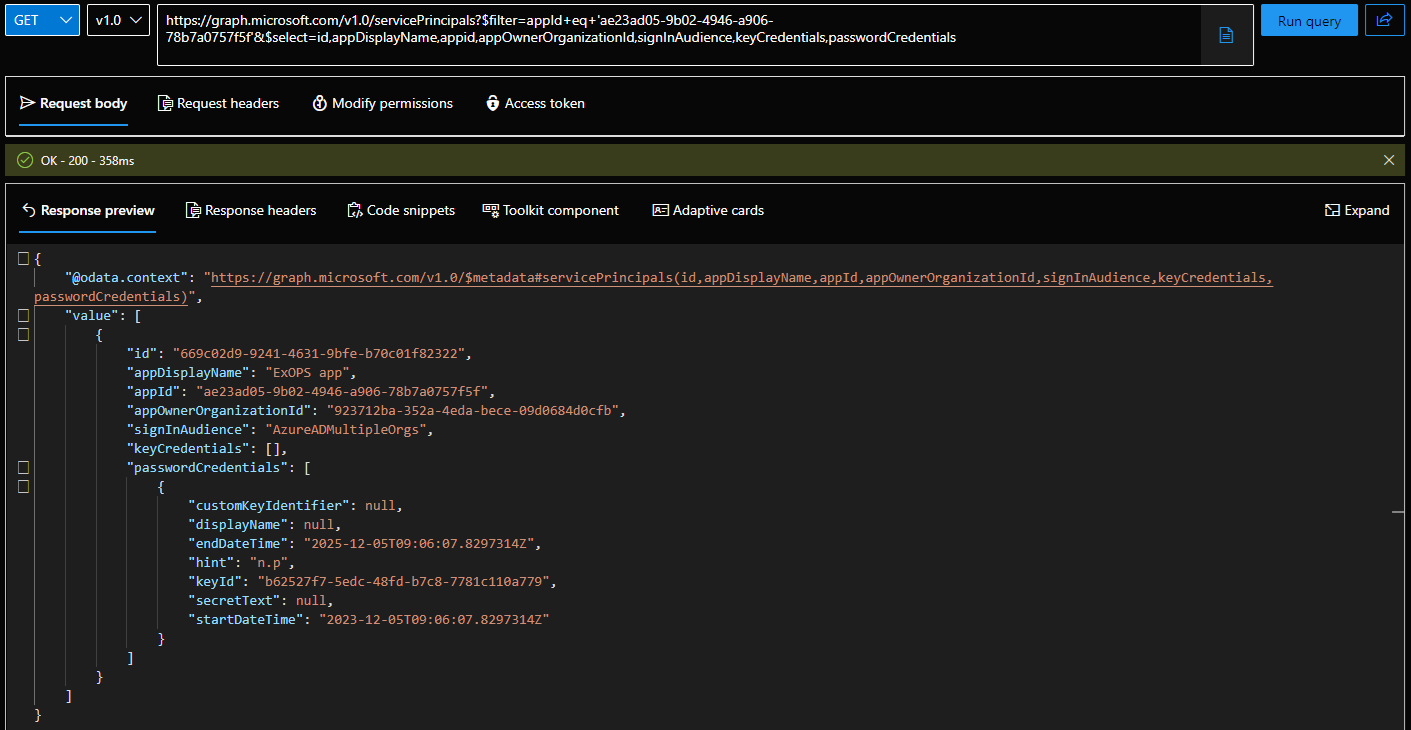The width and height of the screenshot is (1411, 730).
Task: Open the Toolkit component tab
Action: (x=550, y=210)
